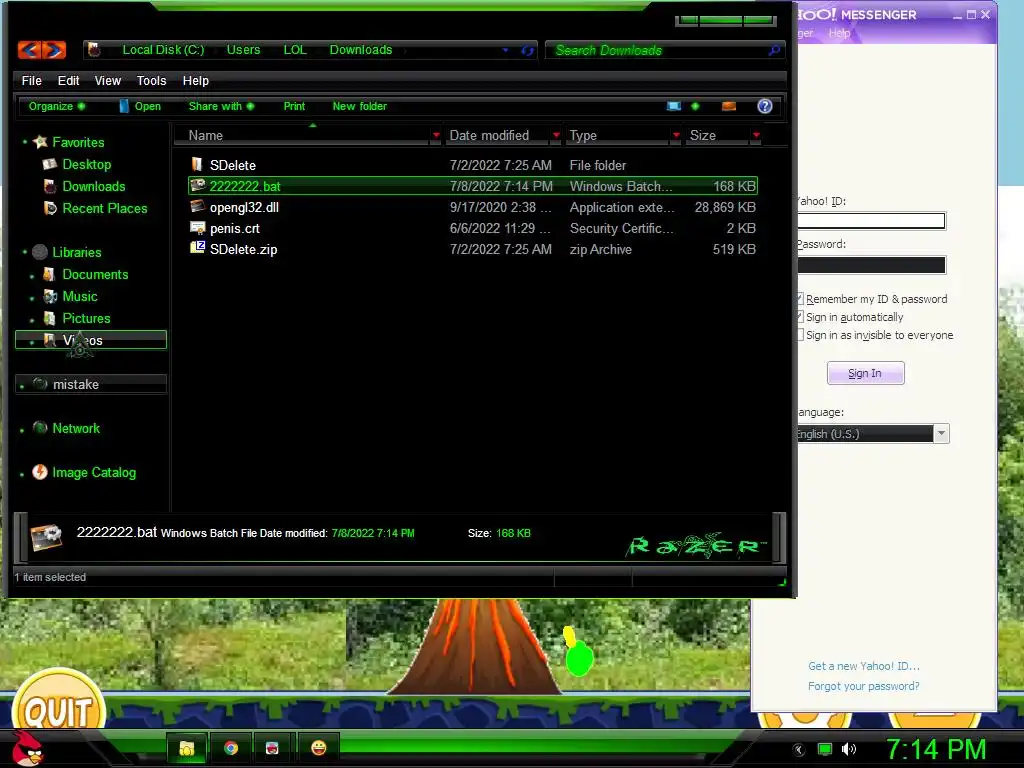The height and width of the screenshot is (768, 1024).
Task: Open Chrome from the taskbar
Action: 231,748
